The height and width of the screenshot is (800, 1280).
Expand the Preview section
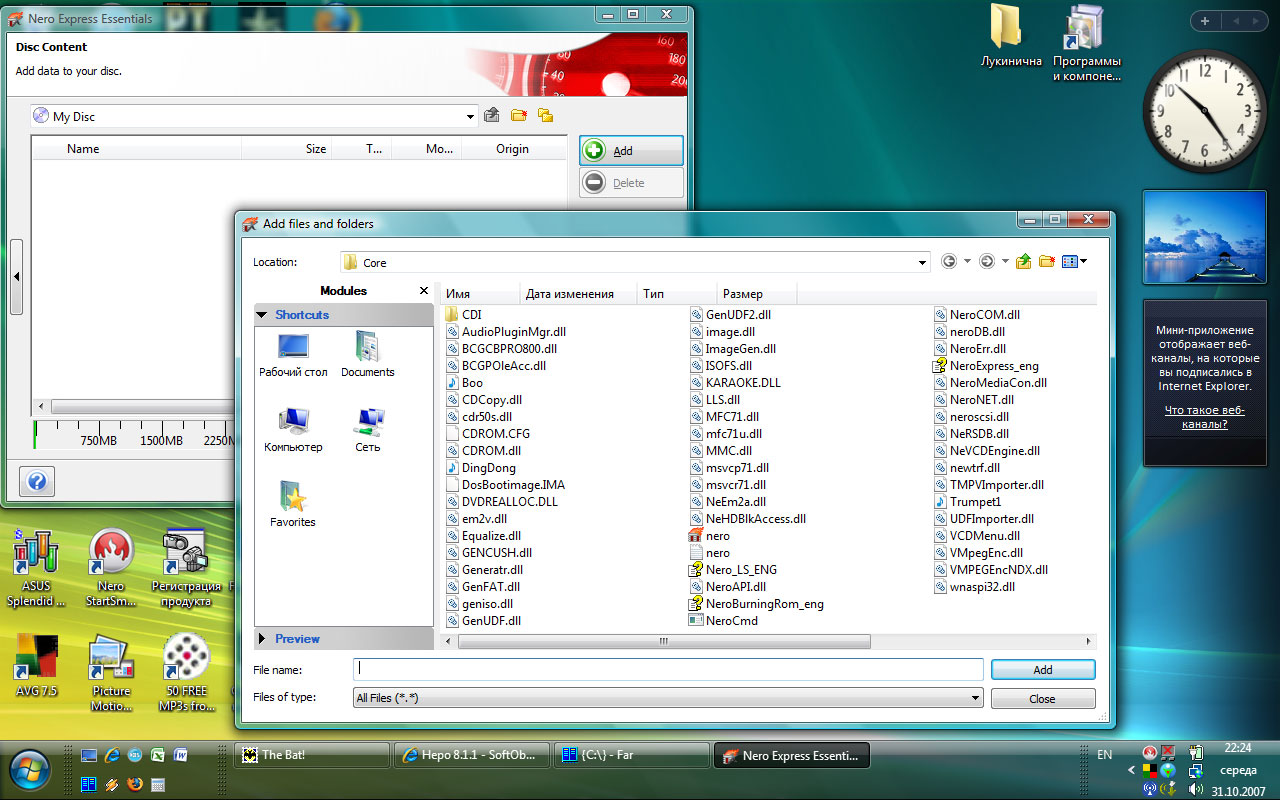click(x=296, y=639)
